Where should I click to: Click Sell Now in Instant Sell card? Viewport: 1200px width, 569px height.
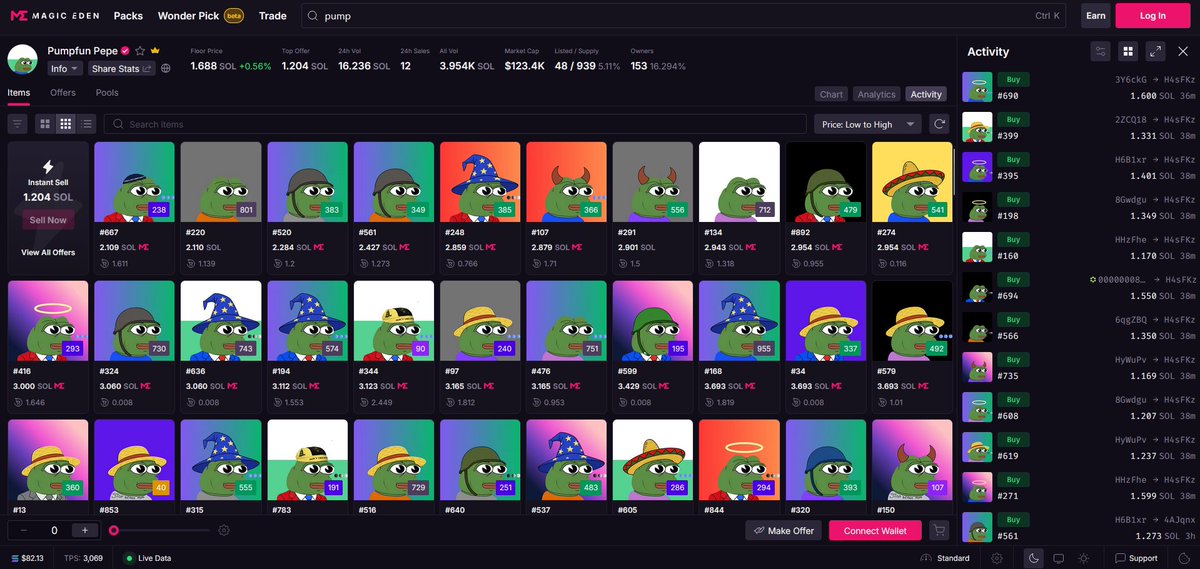coord(48,220)
